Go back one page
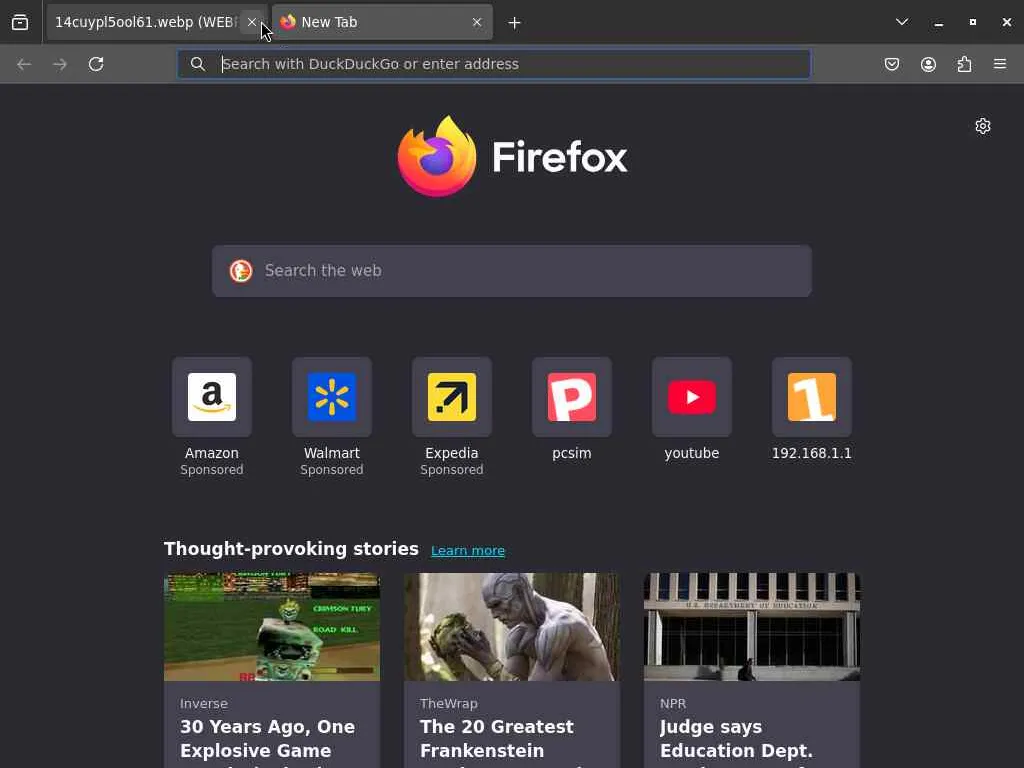Screen dimensions: 1024x768 coord(24,64)
